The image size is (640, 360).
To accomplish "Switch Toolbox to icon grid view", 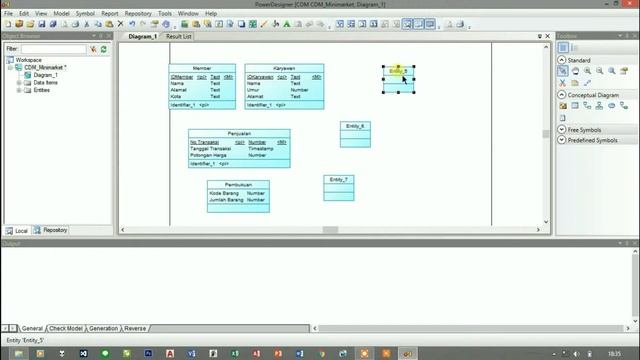I will point(563,48).
